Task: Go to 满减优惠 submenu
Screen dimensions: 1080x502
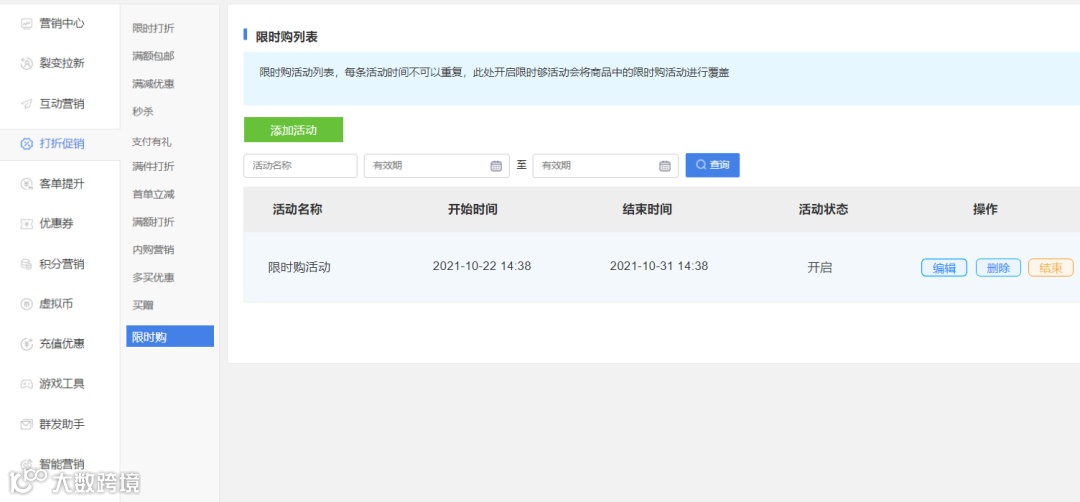Action: pos(153,83)
